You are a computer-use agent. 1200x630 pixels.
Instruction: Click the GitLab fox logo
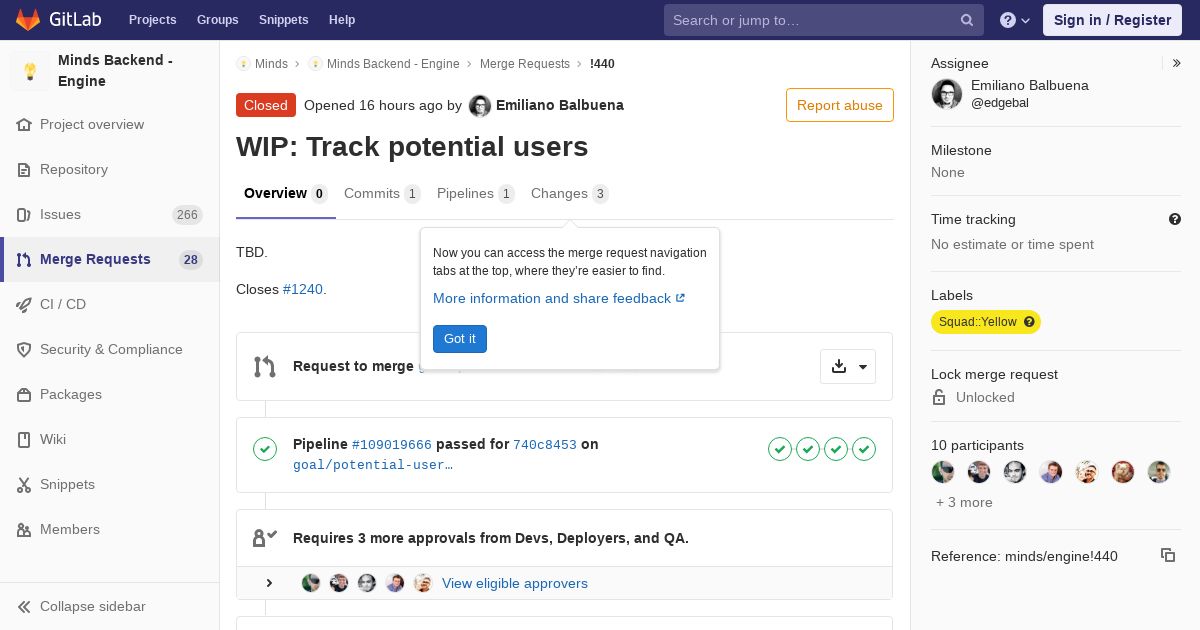click(28, 20)
